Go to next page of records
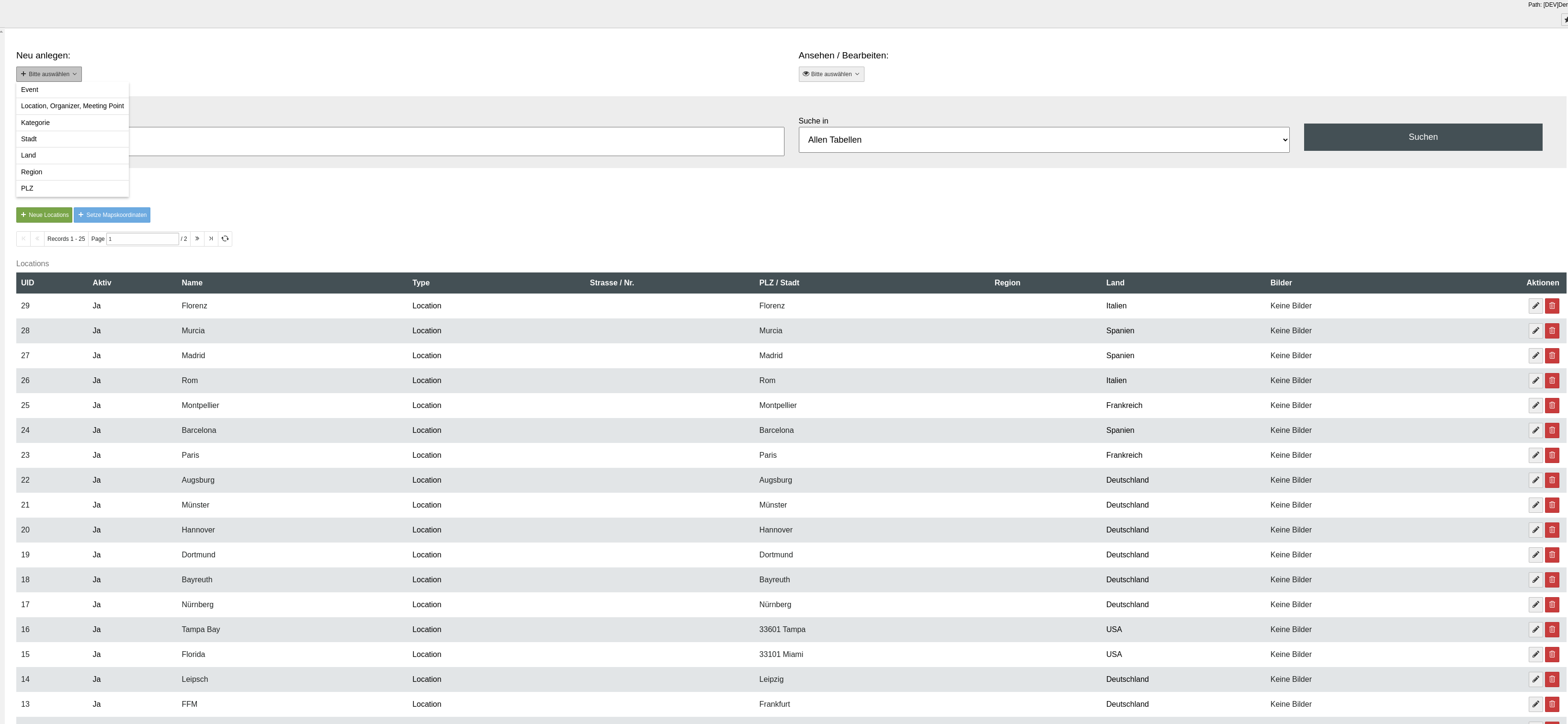Screen dimensions: 1568x724 pos(197,239)
